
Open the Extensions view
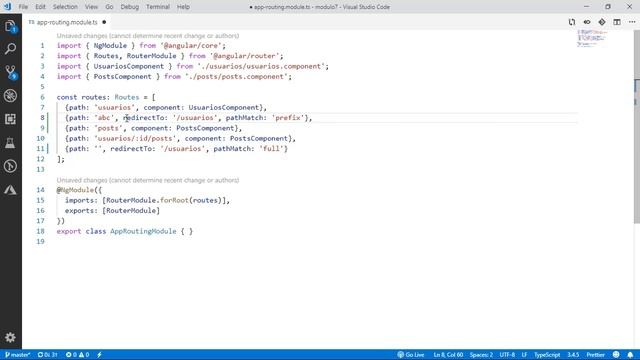point(10,119)
